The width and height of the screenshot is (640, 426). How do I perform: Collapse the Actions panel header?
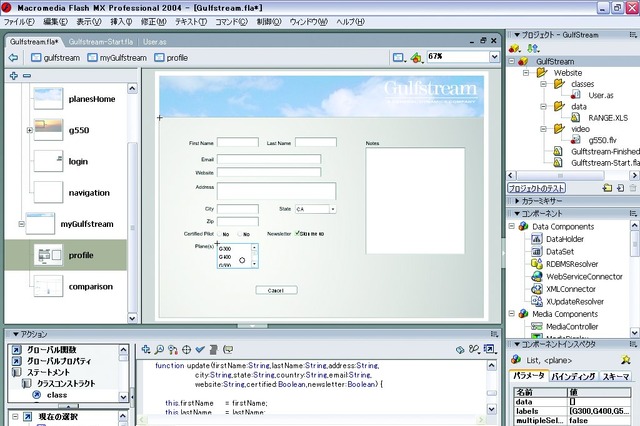coord(16,334)
